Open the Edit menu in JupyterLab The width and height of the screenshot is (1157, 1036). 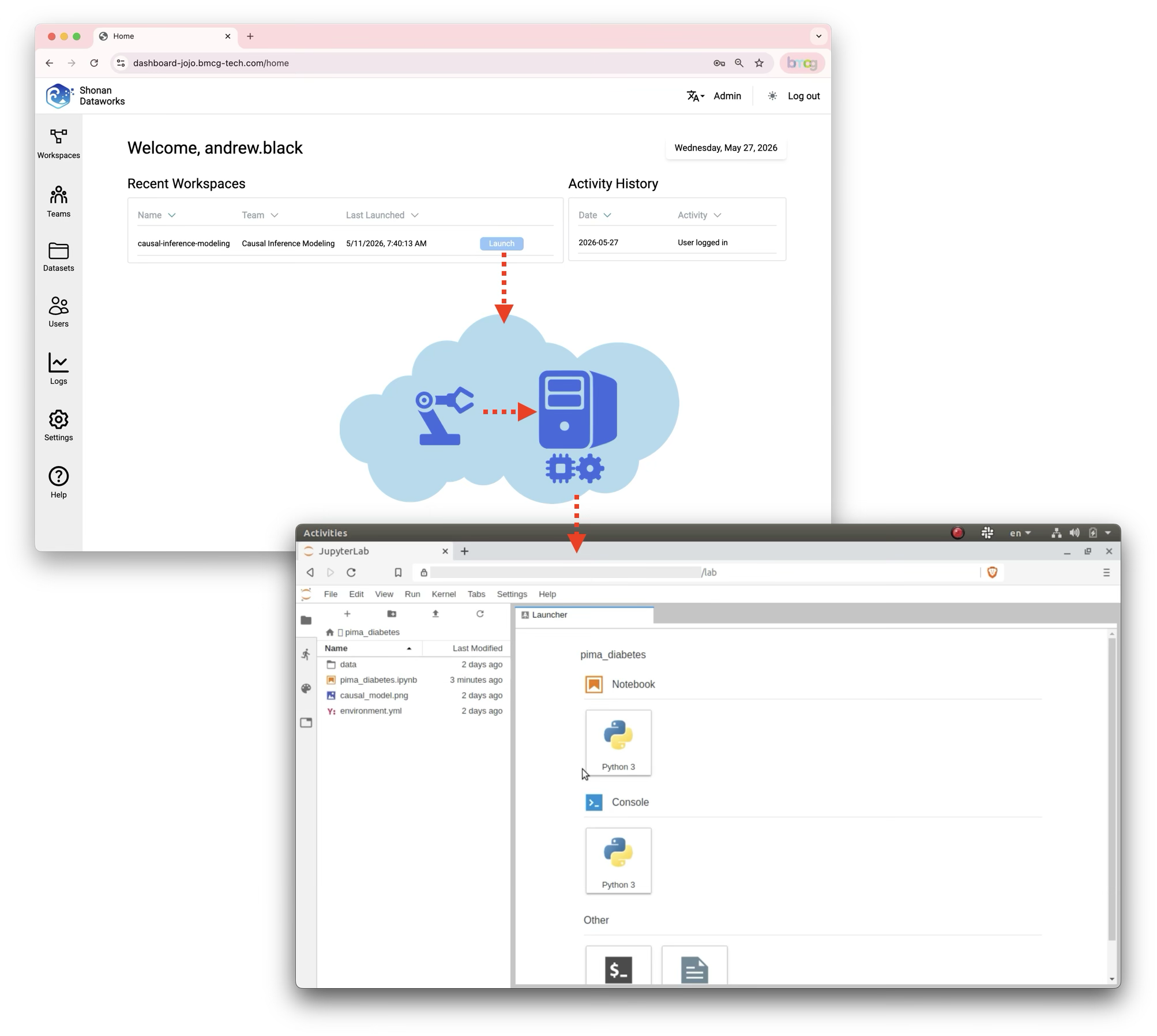click(356, 594)
